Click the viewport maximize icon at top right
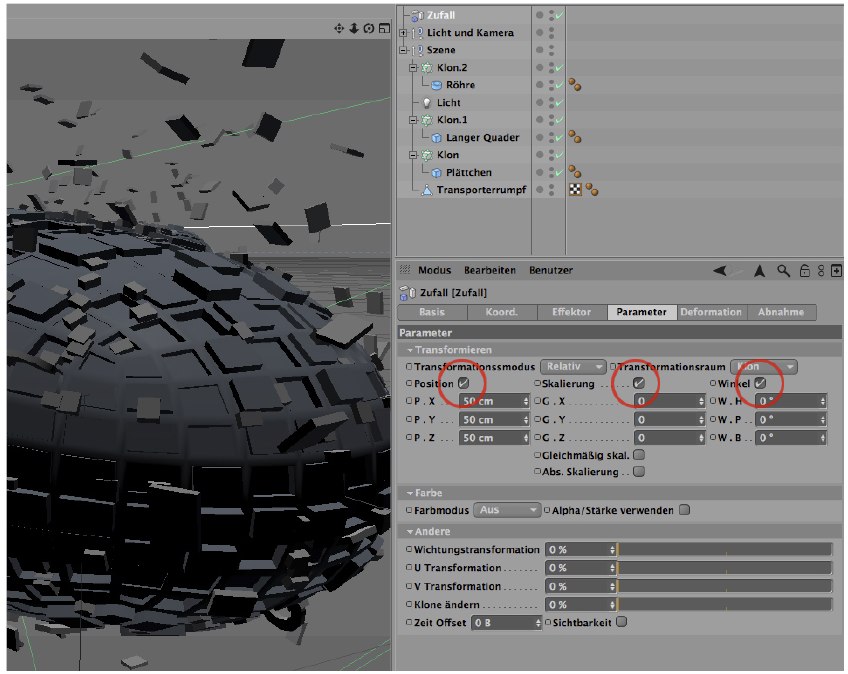The image size is (848, 674). [384, 29]
